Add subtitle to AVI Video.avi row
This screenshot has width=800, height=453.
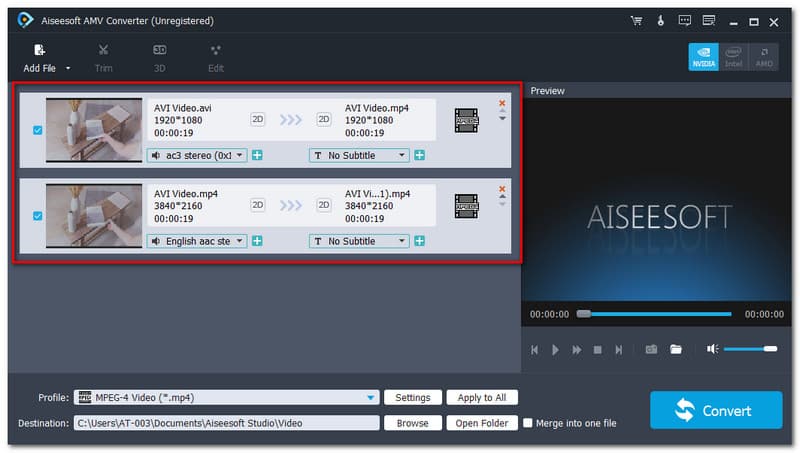(x=419, y=156)
